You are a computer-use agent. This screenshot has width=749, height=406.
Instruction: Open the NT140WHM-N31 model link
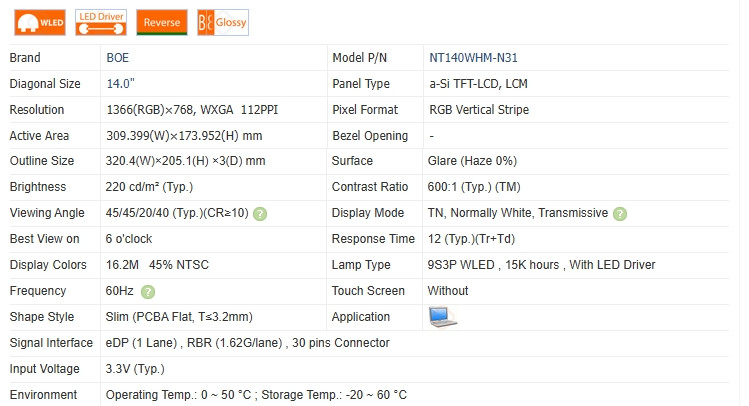coord(473,58)
